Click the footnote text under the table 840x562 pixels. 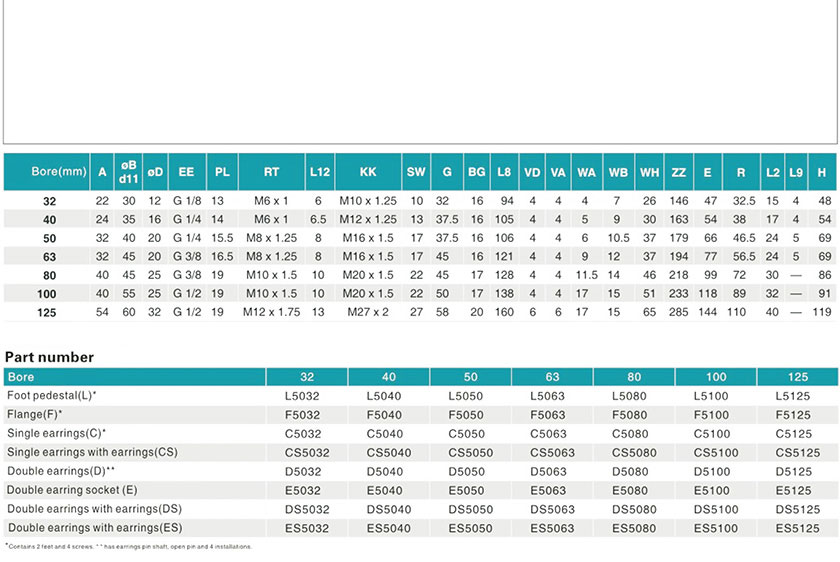[x=128, y=546]
